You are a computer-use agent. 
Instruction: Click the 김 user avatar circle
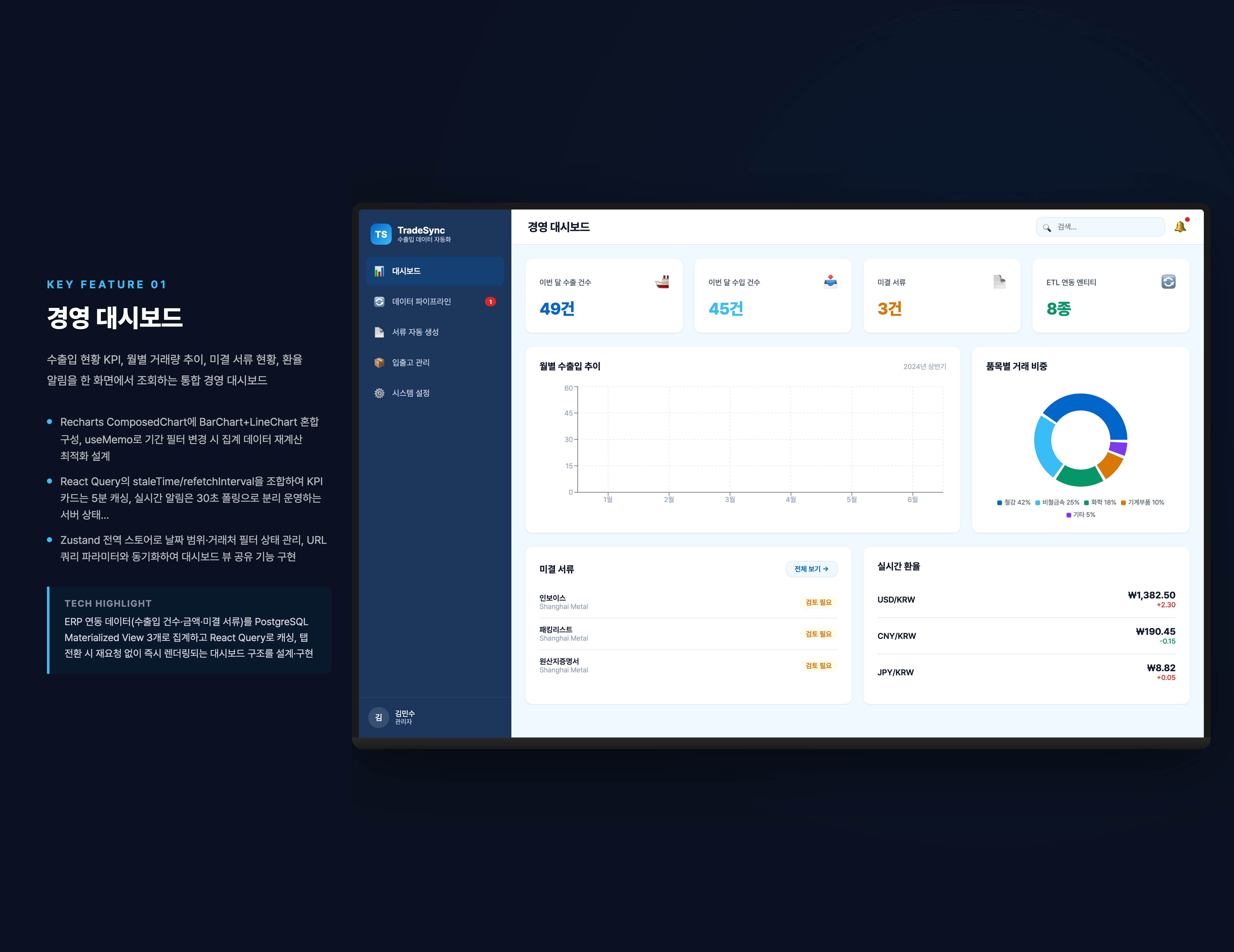click(x=379, y=717)
